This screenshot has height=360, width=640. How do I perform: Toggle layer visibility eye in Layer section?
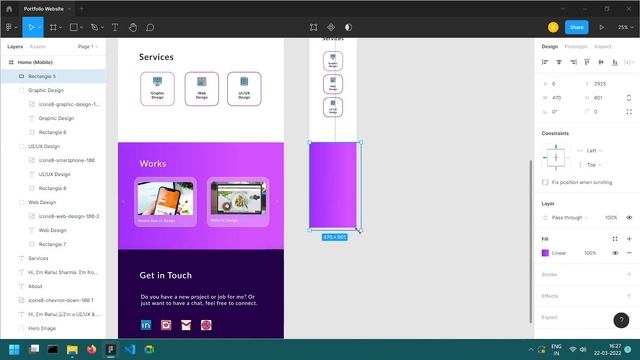(x=629, y=218)
